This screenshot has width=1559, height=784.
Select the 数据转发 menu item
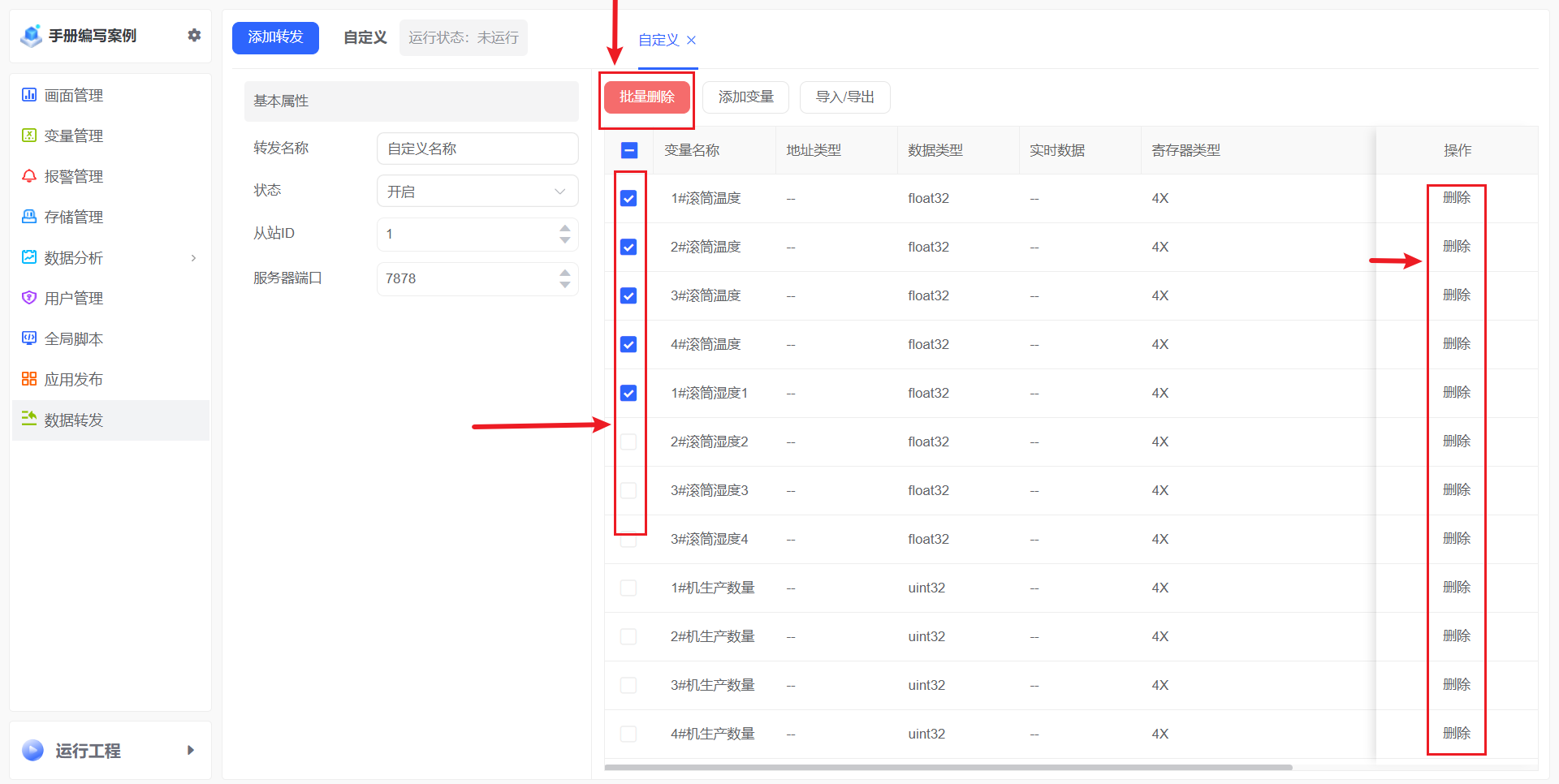(x=74, y=420)
